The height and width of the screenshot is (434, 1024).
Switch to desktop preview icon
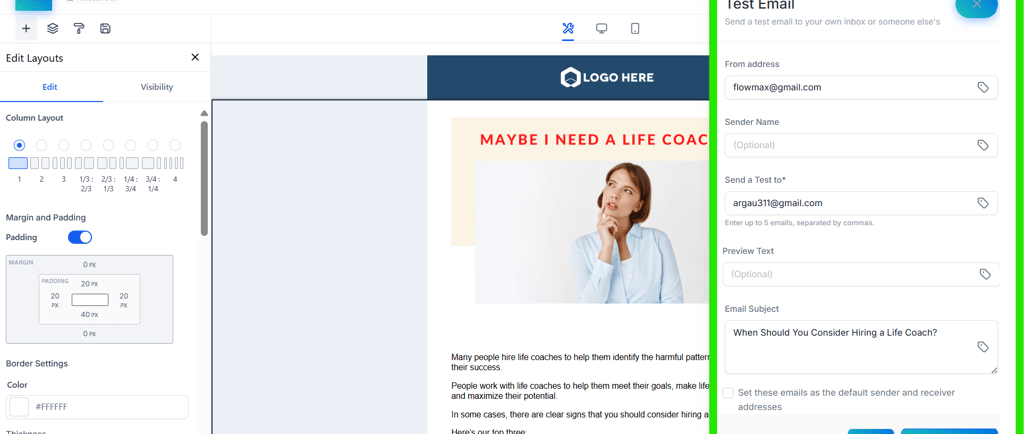601,29
